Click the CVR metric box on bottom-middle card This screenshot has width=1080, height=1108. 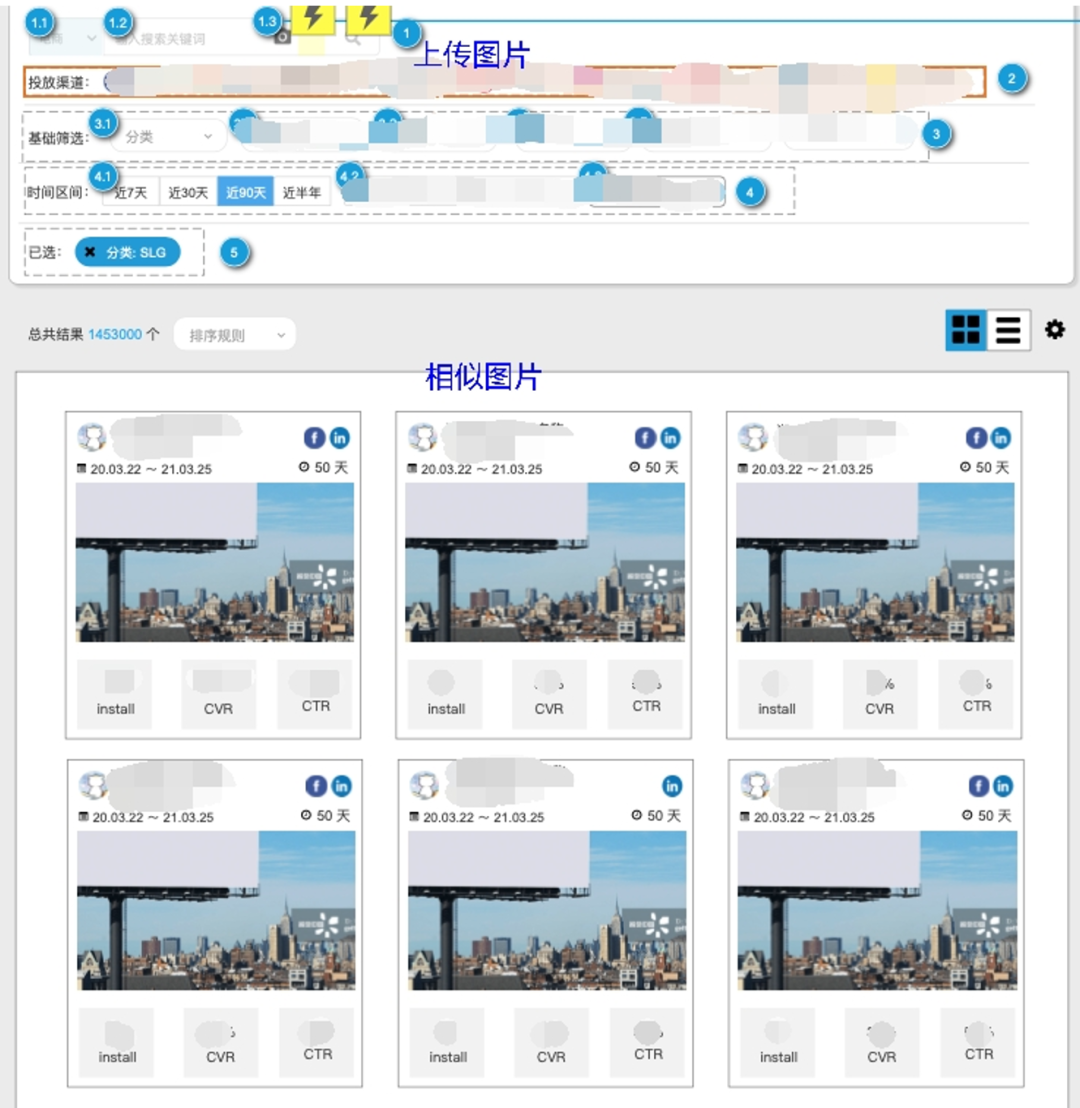coord(551,1042)
